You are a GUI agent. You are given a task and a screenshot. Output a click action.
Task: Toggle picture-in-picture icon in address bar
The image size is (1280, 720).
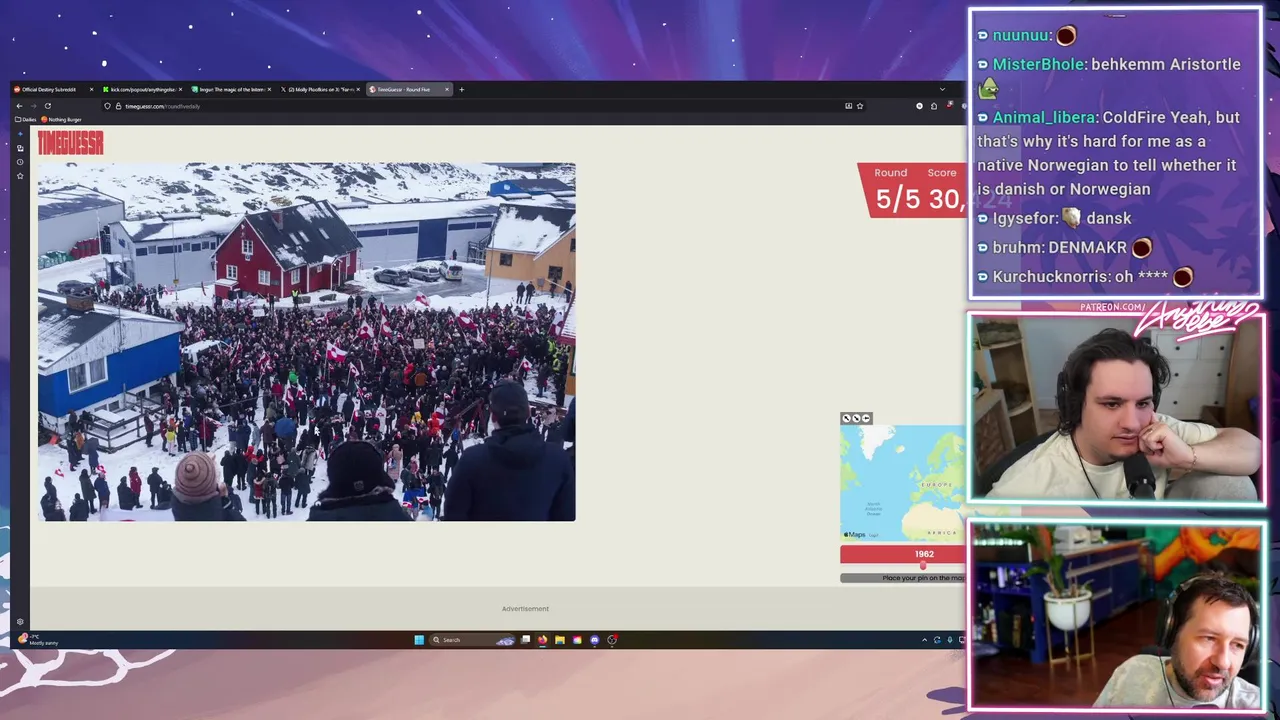tap(849, 106)
